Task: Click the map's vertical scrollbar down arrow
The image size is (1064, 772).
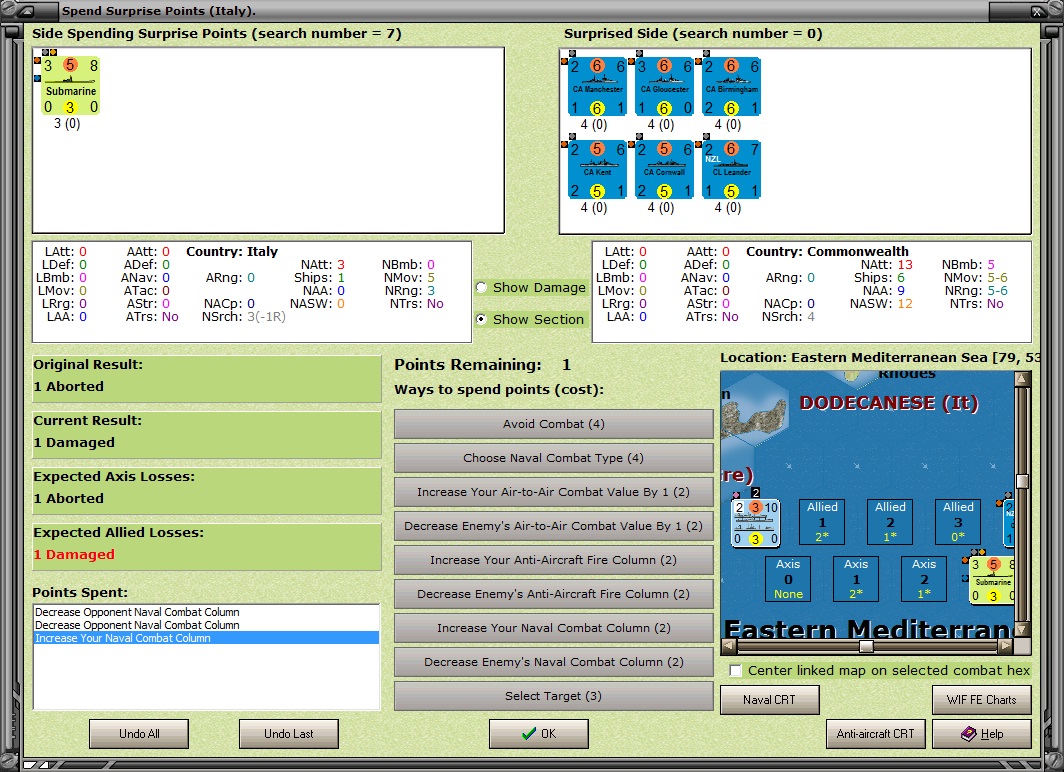Action: (x=1022, y=630)
